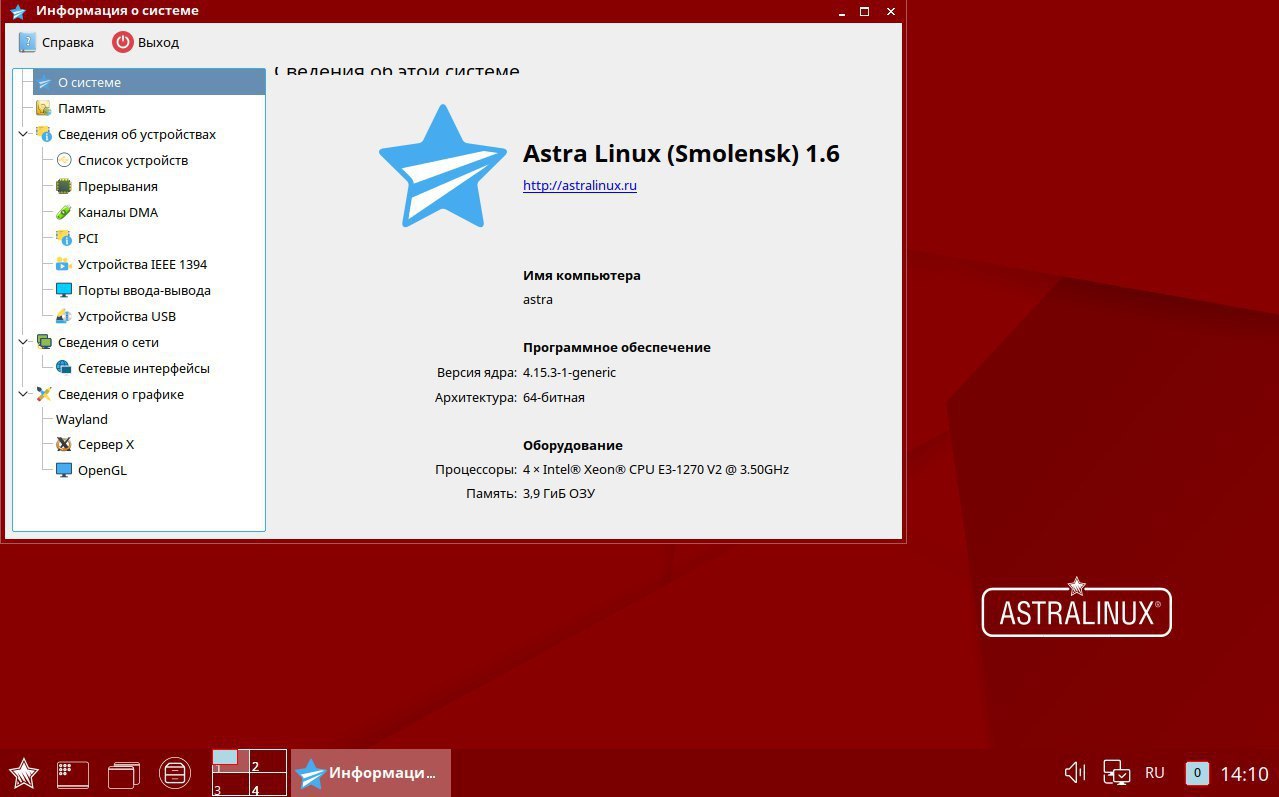
Task: Click the Сервер X icon
Action: click(64, 445)
